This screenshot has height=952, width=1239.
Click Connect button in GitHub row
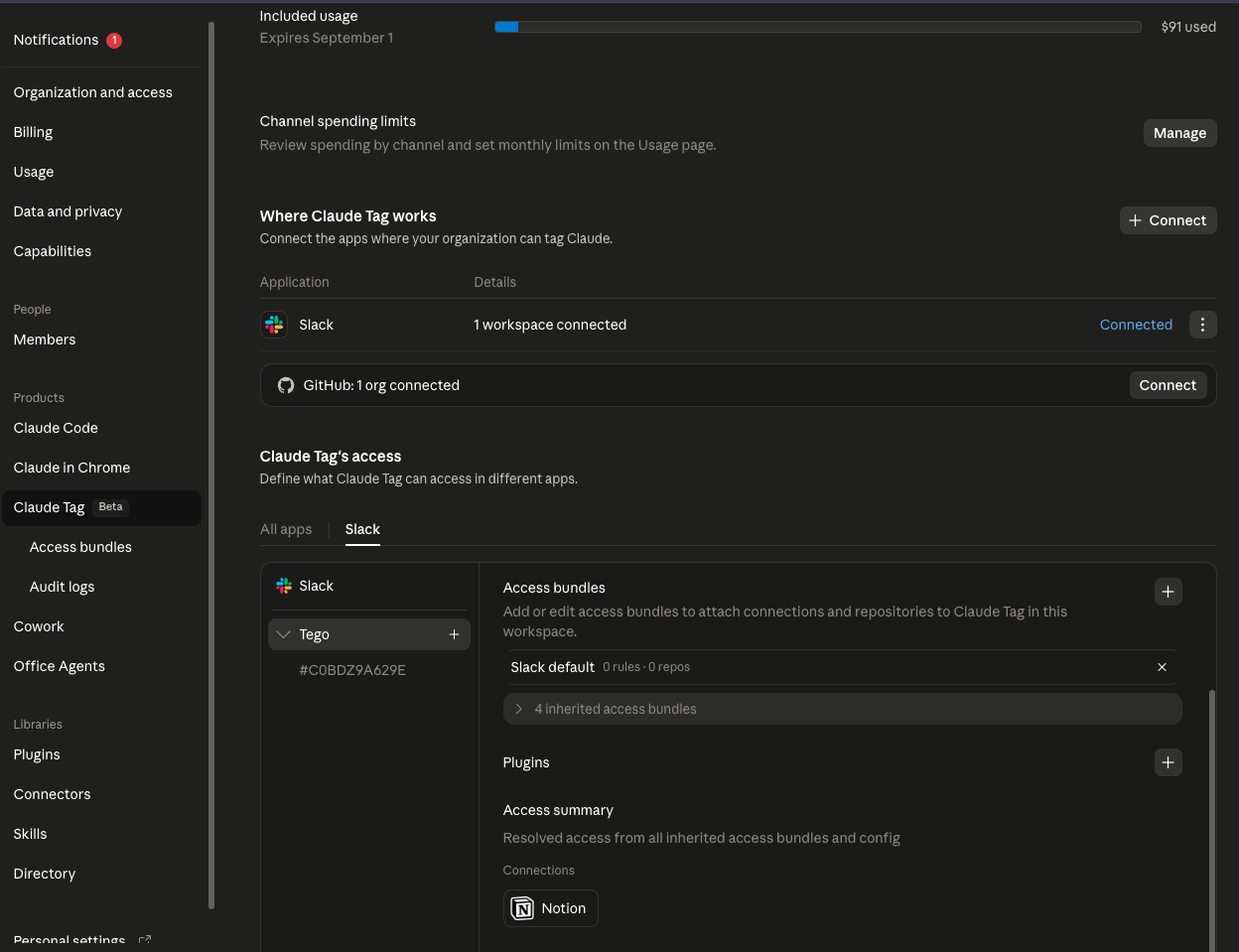click(1168, 385)
